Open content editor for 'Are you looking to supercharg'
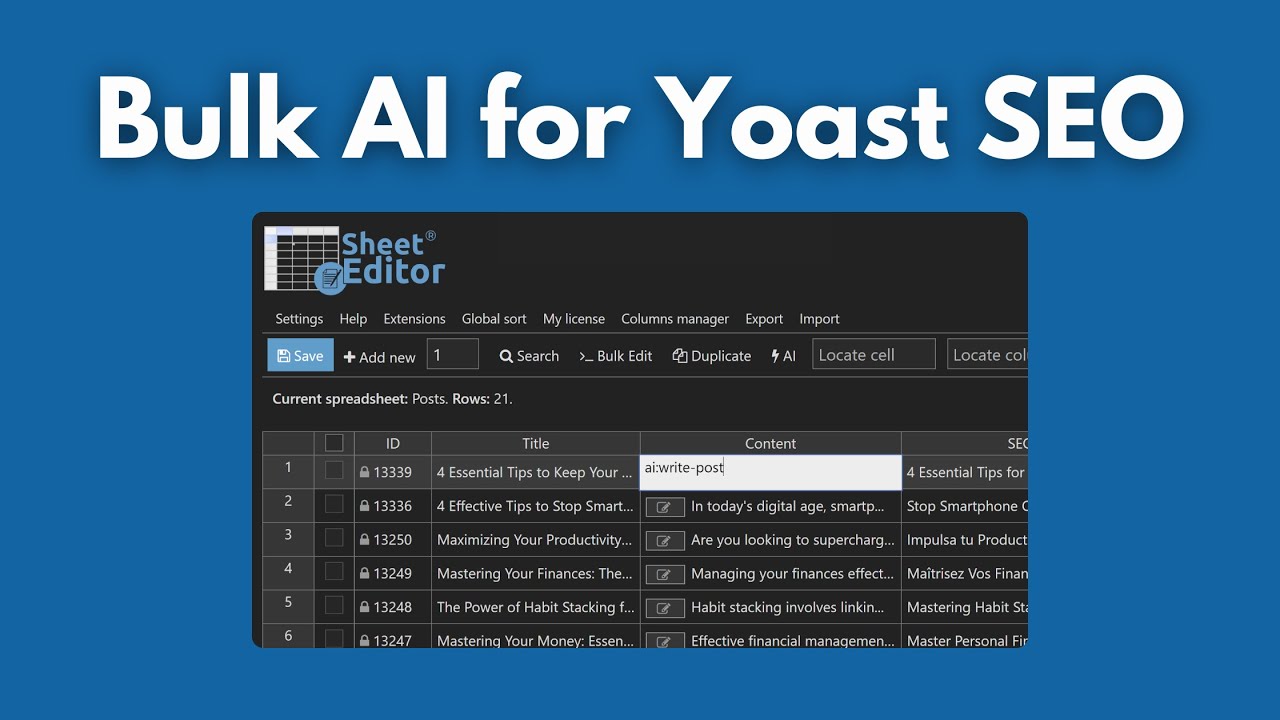 [665, 541]
